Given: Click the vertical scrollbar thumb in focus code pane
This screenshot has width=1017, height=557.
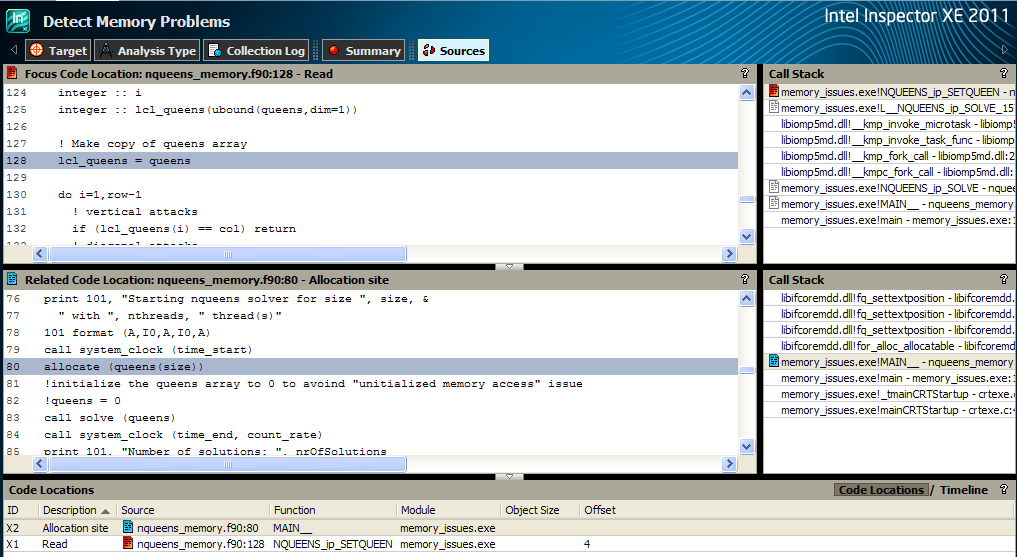Looking at the screenshot, I should pyautogui.click(x=747, y=199).
